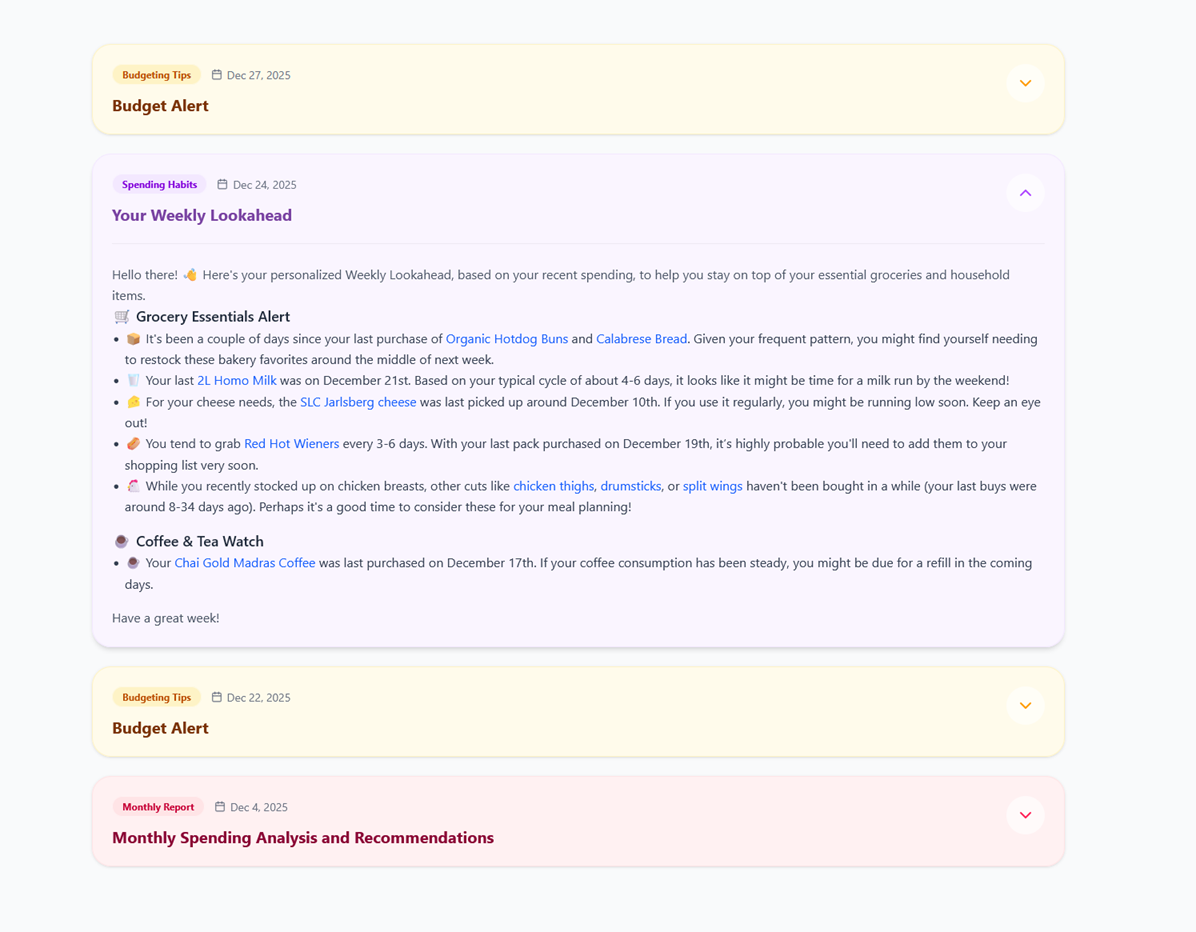The width and height of the screenshot is (1196, 932).
Task: Open the chicken thighs link
Action: coord(553,487)
